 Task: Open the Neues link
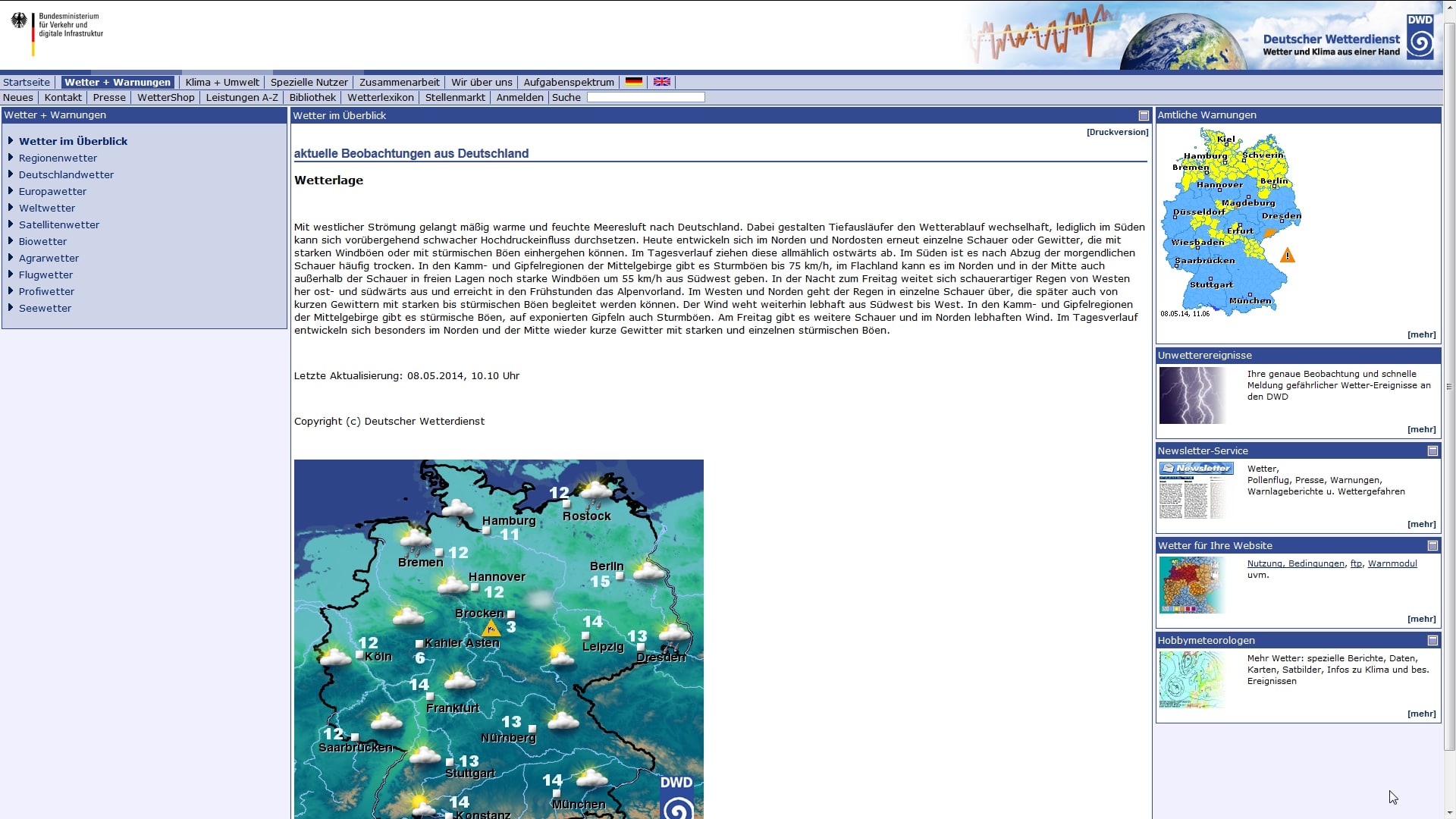coord(18,97)
